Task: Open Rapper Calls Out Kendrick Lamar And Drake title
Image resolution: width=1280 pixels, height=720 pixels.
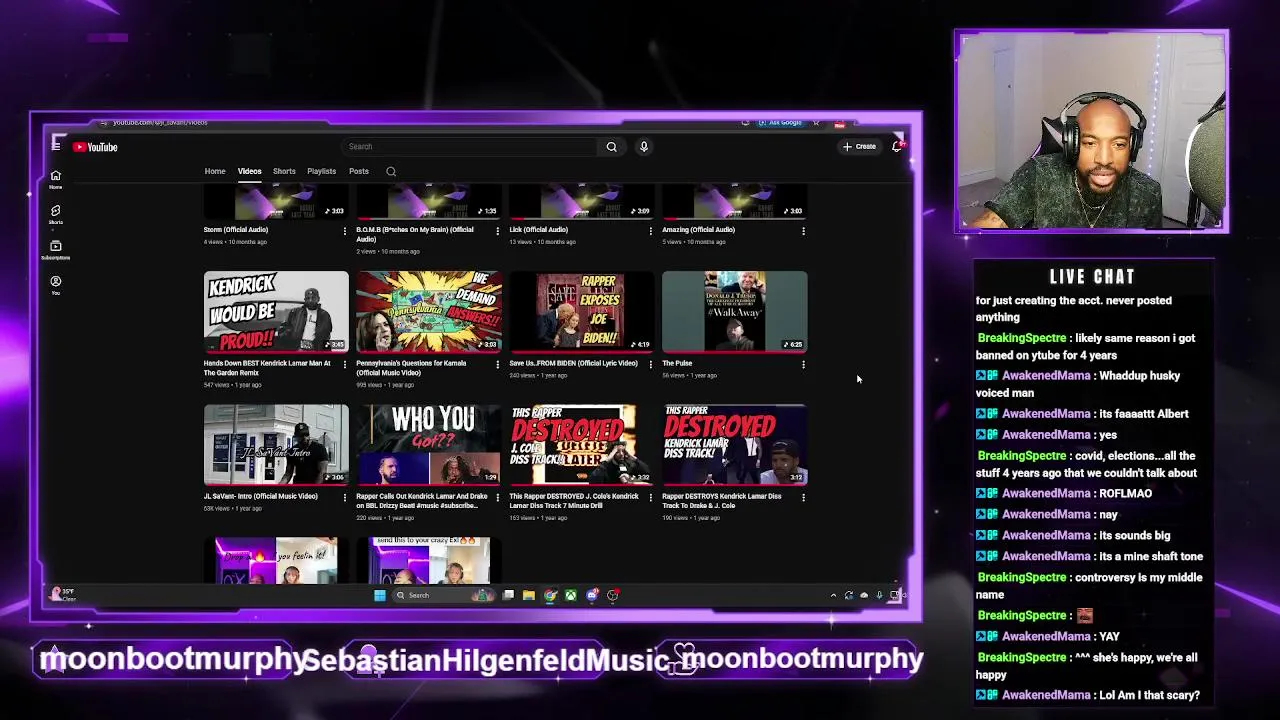Action: point(422,501)
